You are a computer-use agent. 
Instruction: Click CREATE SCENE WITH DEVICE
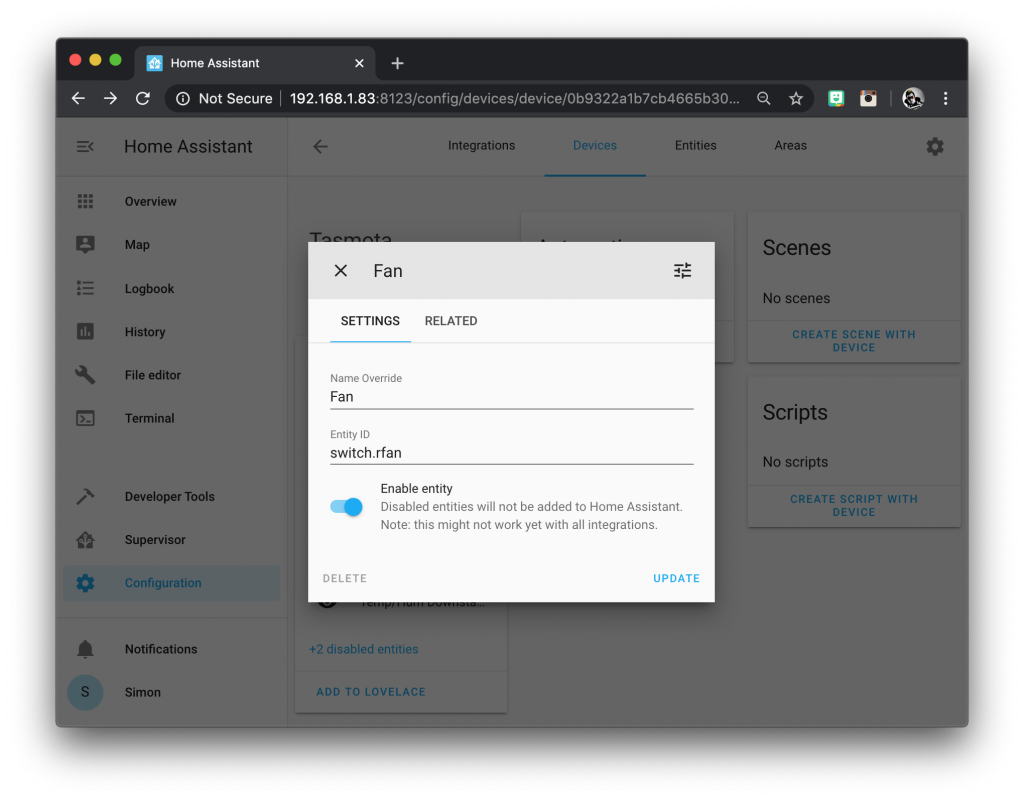(x=854, y=341)
